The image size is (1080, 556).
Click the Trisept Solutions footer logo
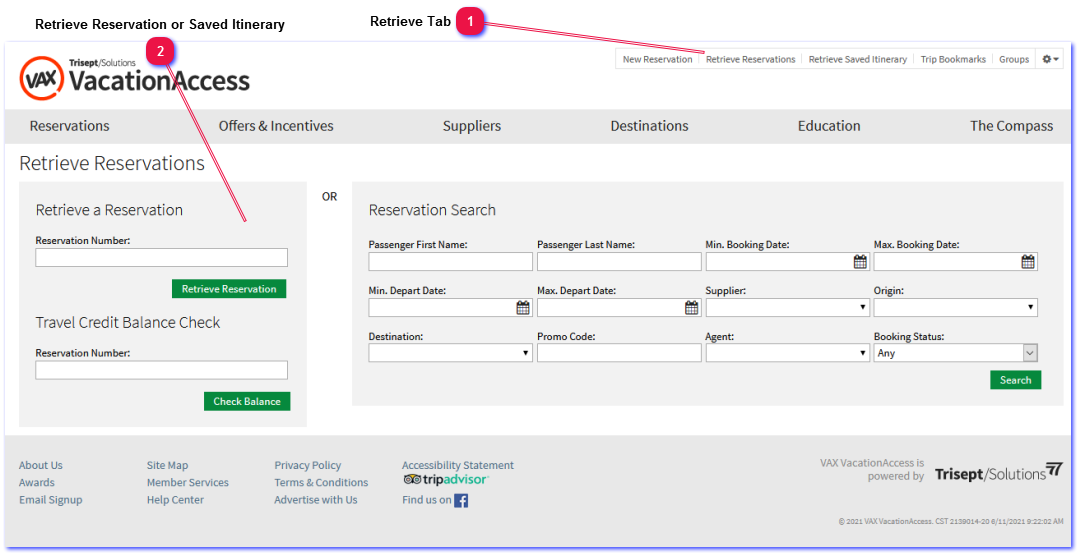[x=999, y=472]
